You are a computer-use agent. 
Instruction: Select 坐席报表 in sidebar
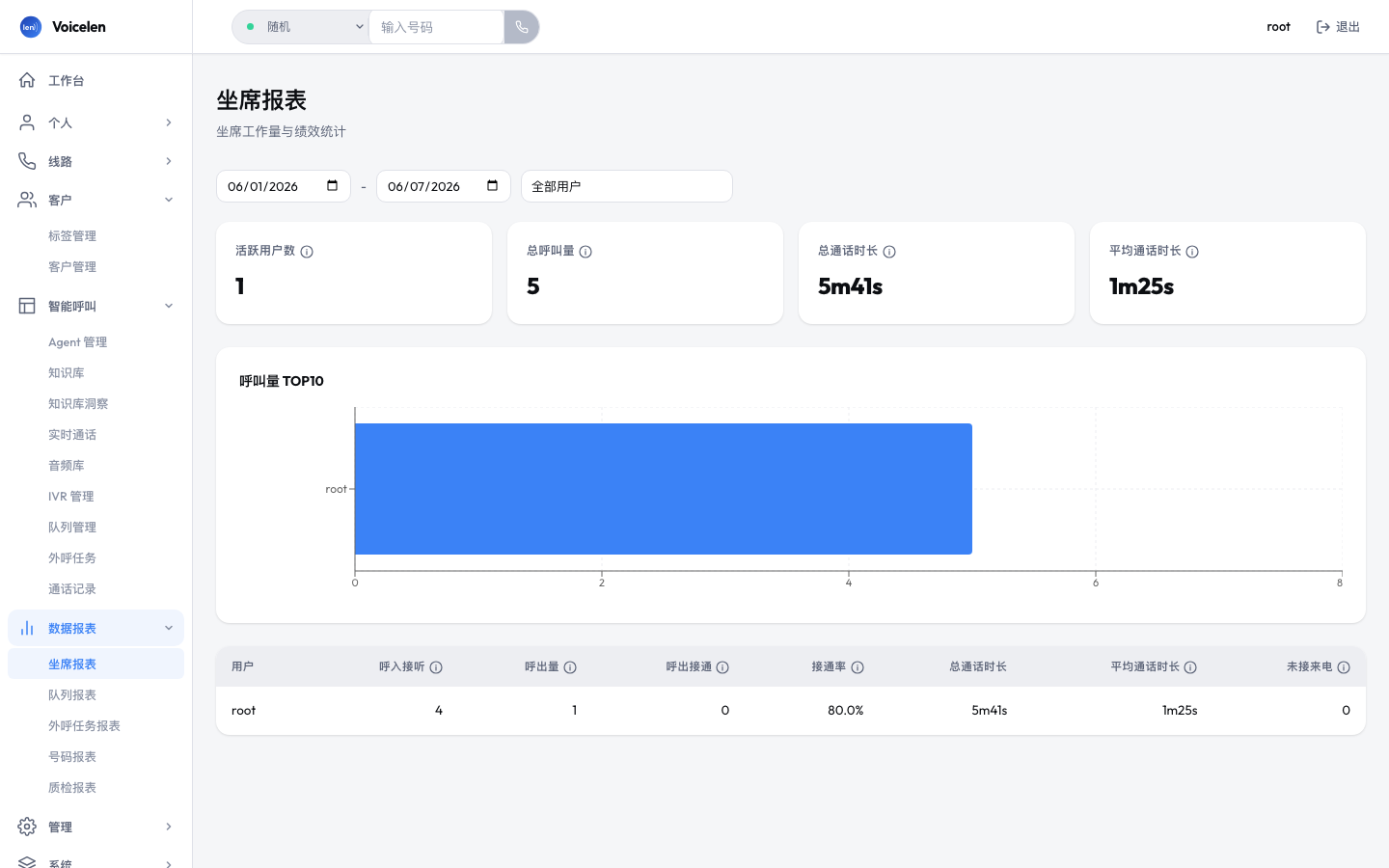click(x=95, y=664)
